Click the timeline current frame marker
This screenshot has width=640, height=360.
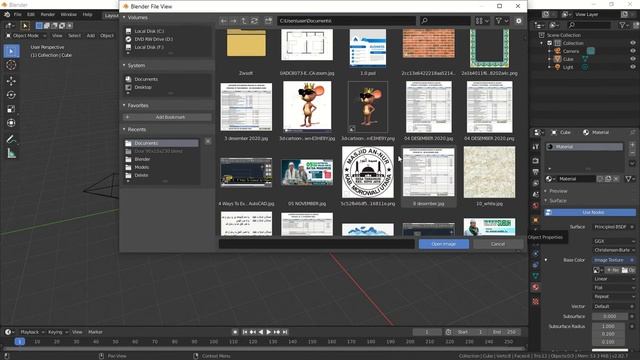20,342
